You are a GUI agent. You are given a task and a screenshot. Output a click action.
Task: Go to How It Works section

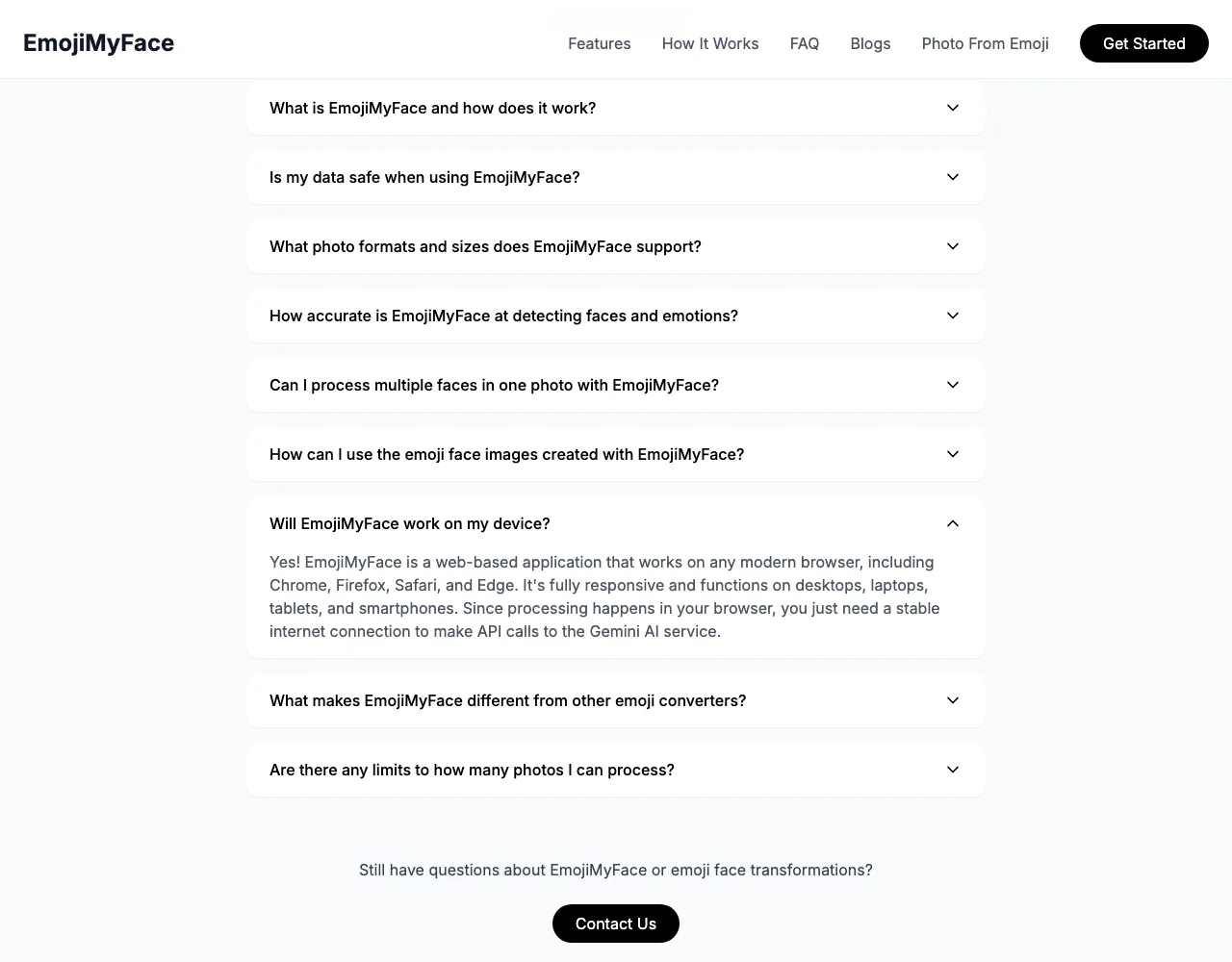(x=710, y=43)
